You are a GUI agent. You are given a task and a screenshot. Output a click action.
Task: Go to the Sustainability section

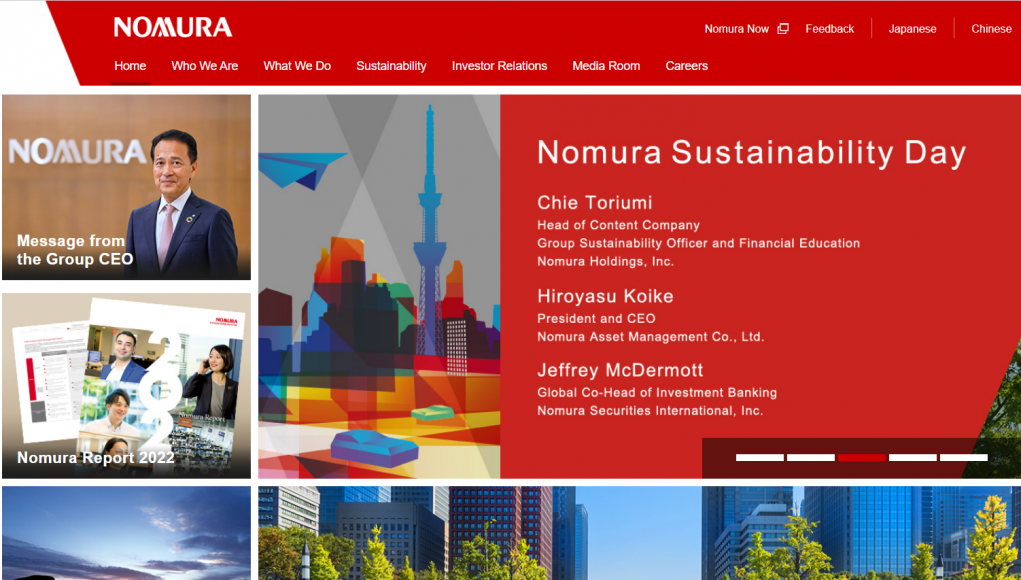pyautogui.click(x=391, y=66)
